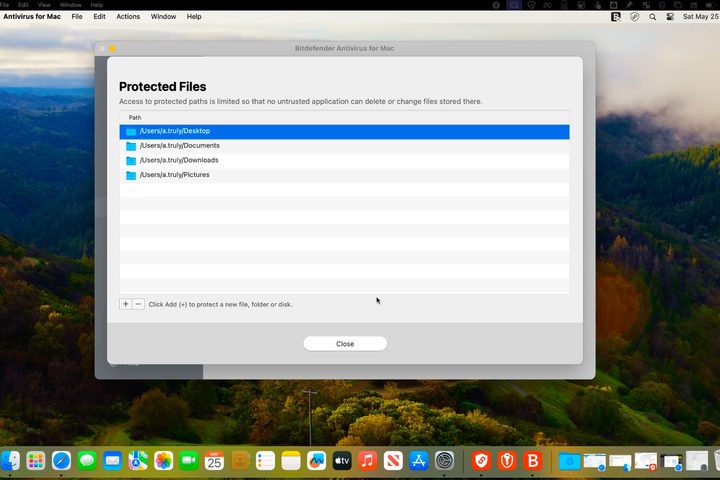
Task: Click the Add (+) button for protected paths
Action: (125, 304)
